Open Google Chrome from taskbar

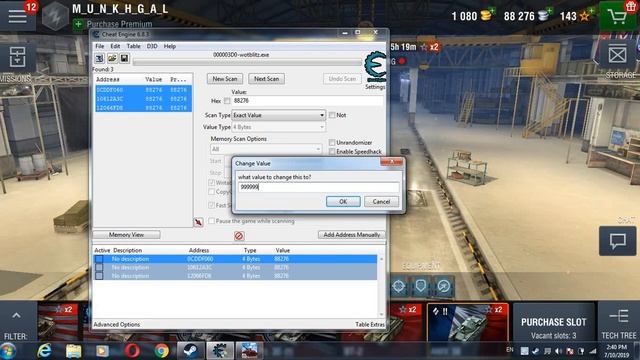point(162,351)
